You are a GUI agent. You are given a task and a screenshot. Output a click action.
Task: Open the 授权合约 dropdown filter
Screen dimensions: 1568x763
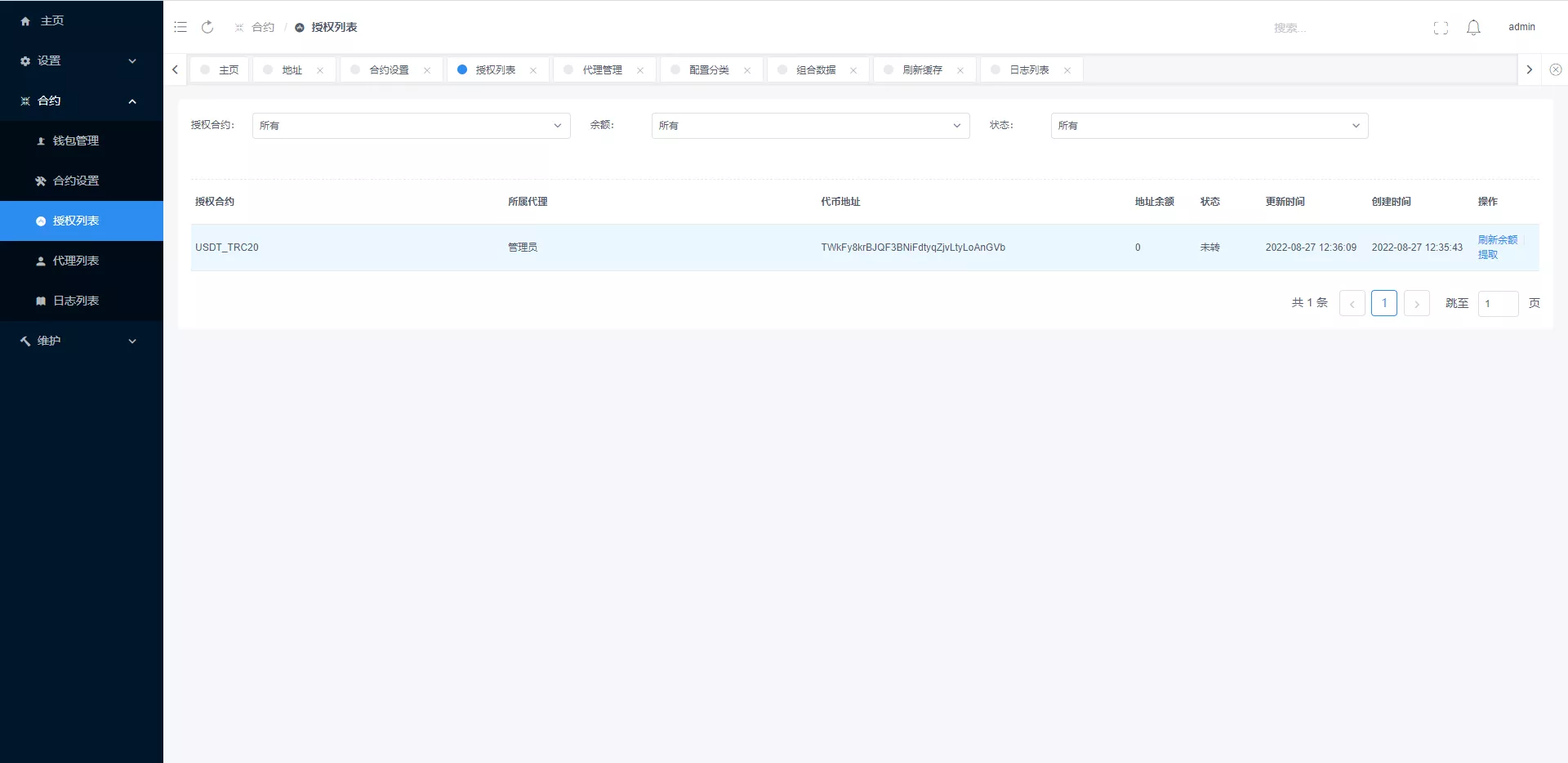411,126
